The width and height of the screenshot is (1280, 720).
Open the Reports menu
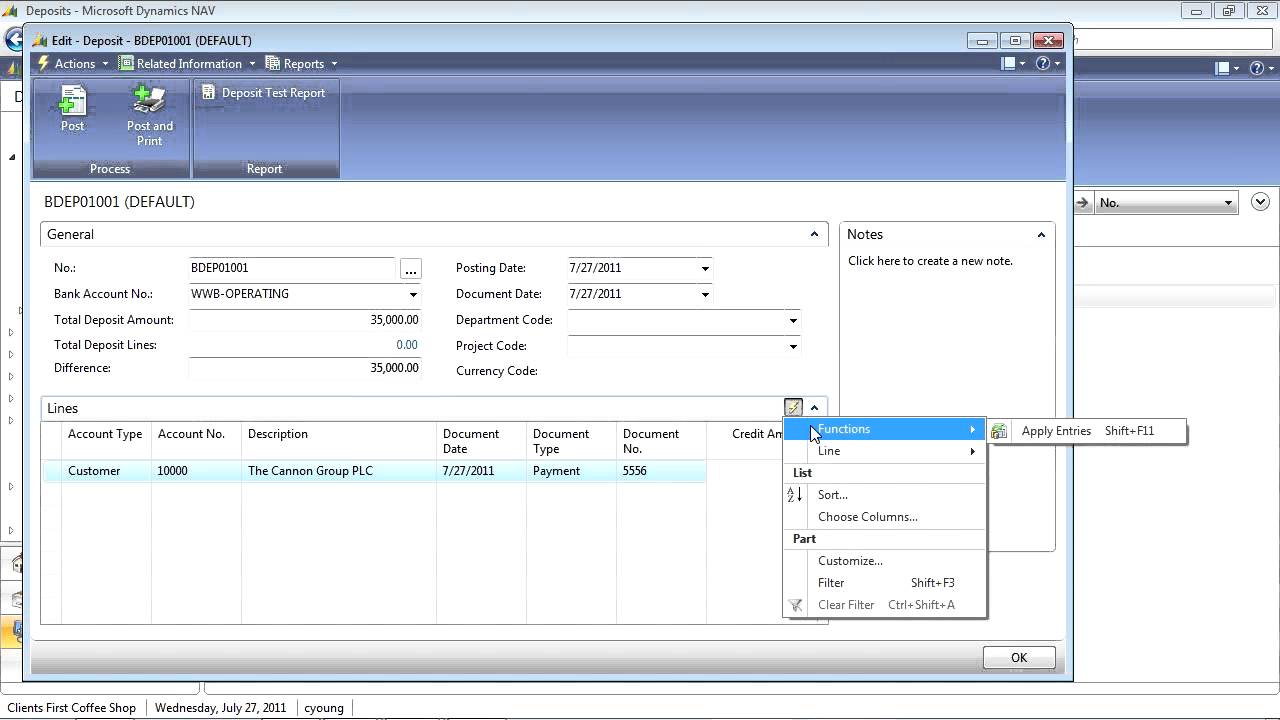301,63
